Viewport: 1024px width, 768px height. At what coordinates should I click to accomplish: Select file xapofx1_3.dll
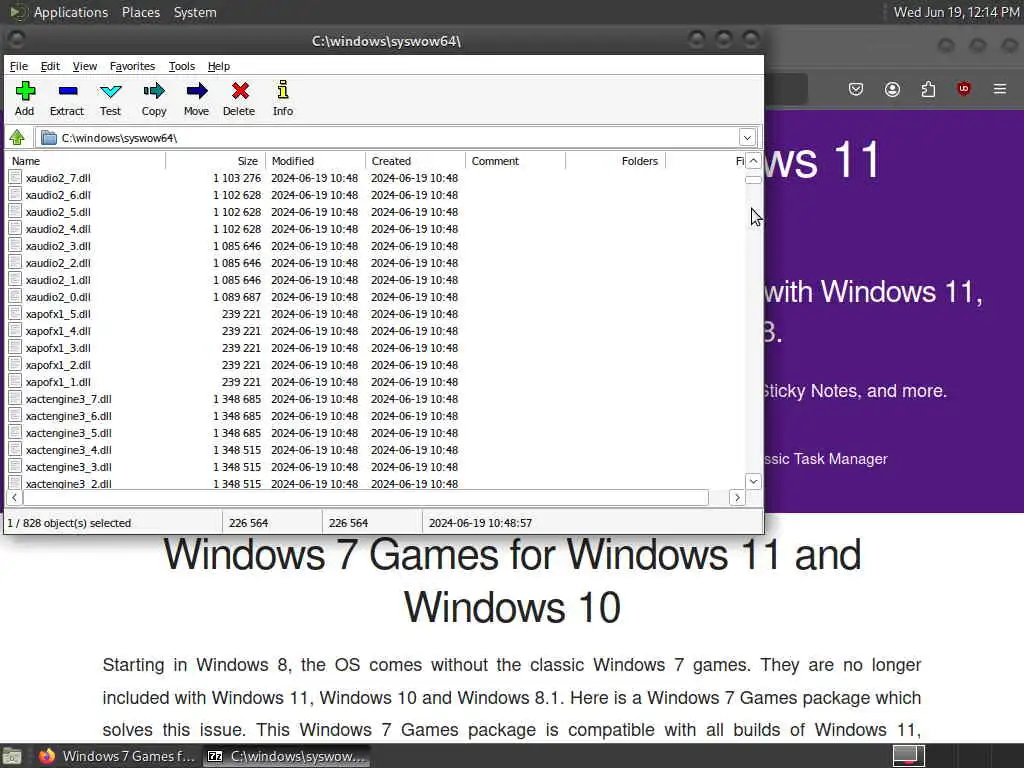tap(58, 347)
